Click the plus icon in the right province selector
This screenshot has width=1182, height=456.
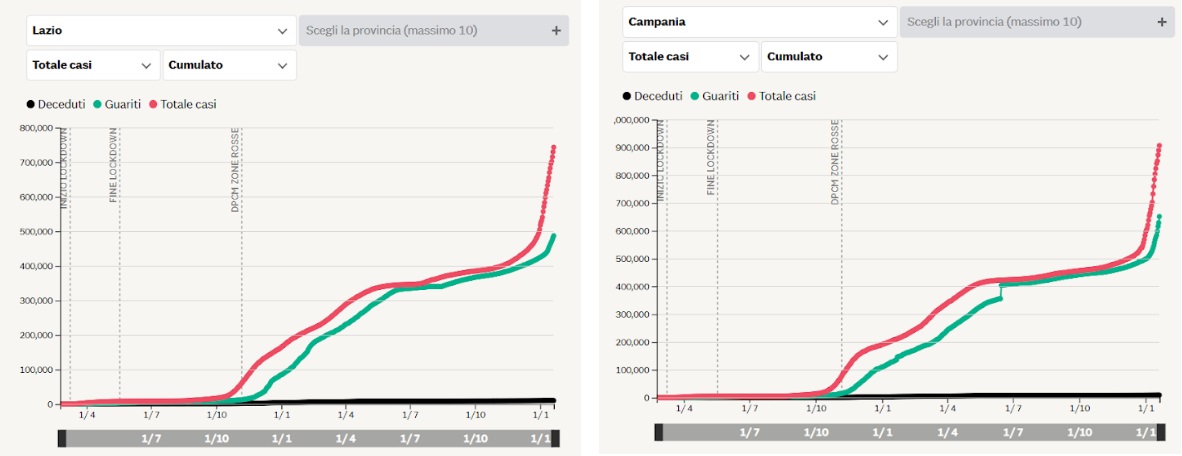click(x=1161, y=22)
